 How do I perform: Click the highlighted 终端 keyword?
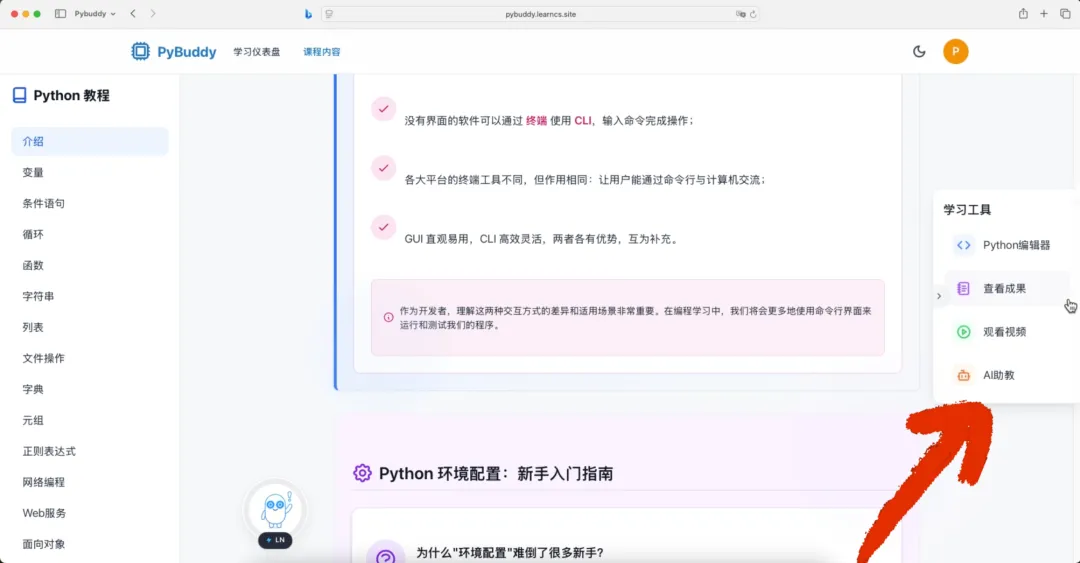tap(537, 121)
